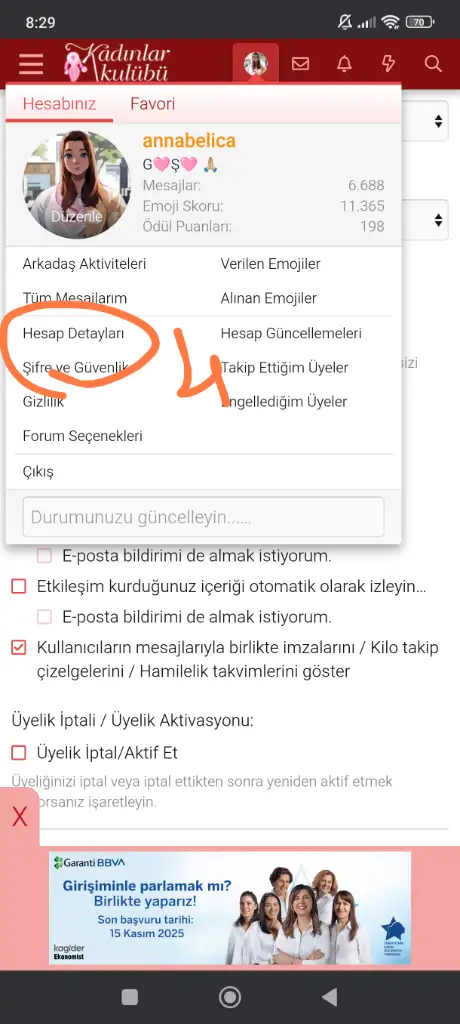Select the Hesabınız tab
The height and width of the screenshot is (1024, 460).
(59, 104)
